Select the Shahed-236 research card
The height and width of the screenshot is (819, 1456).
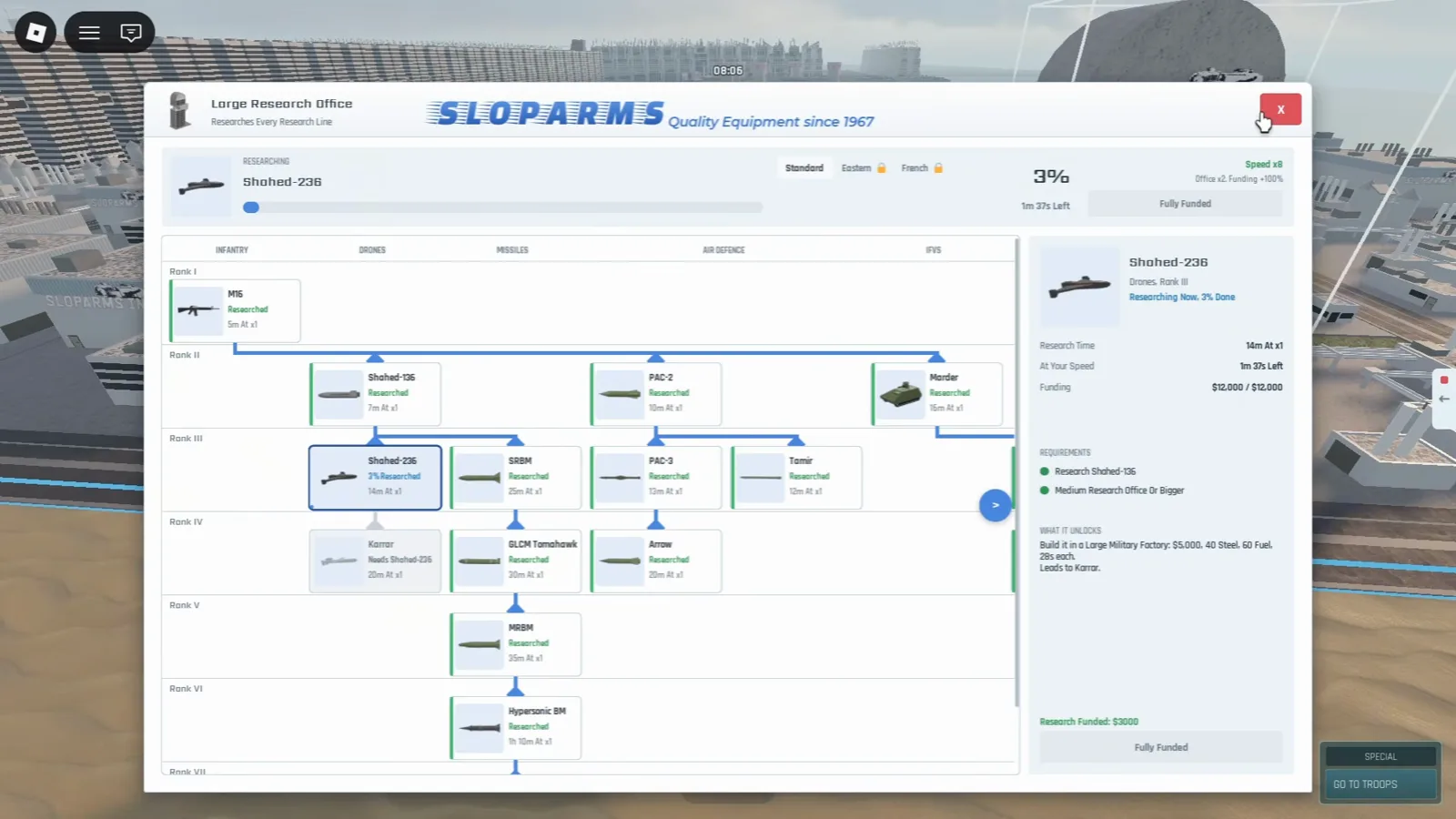point(376,477)
